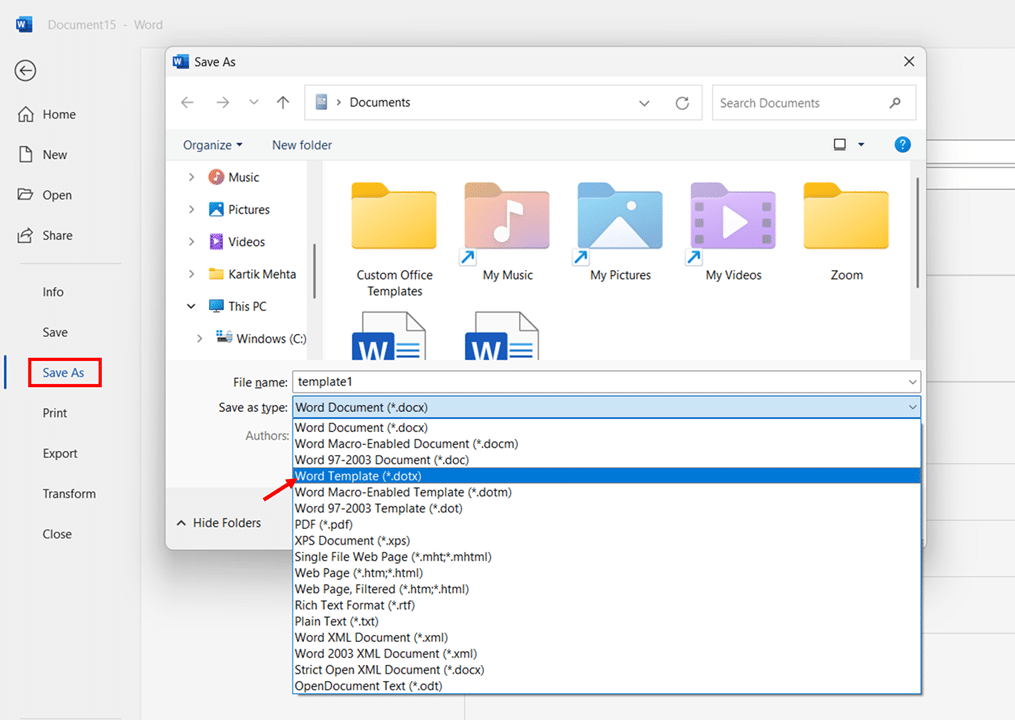Click the back navigation arrow in dialog

188,102
